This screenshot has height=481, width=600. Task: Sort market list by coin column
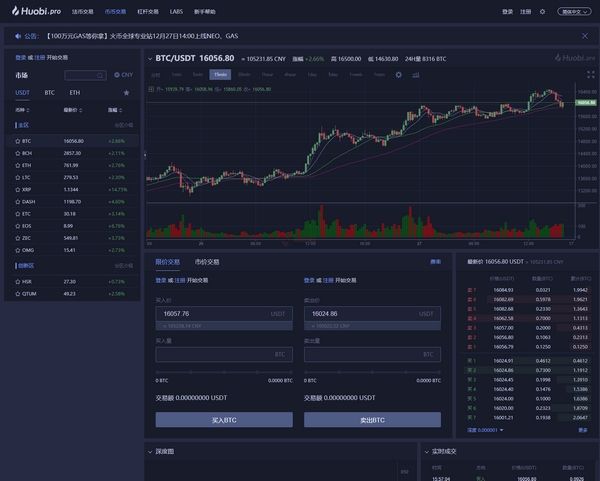tap(22, 110)
